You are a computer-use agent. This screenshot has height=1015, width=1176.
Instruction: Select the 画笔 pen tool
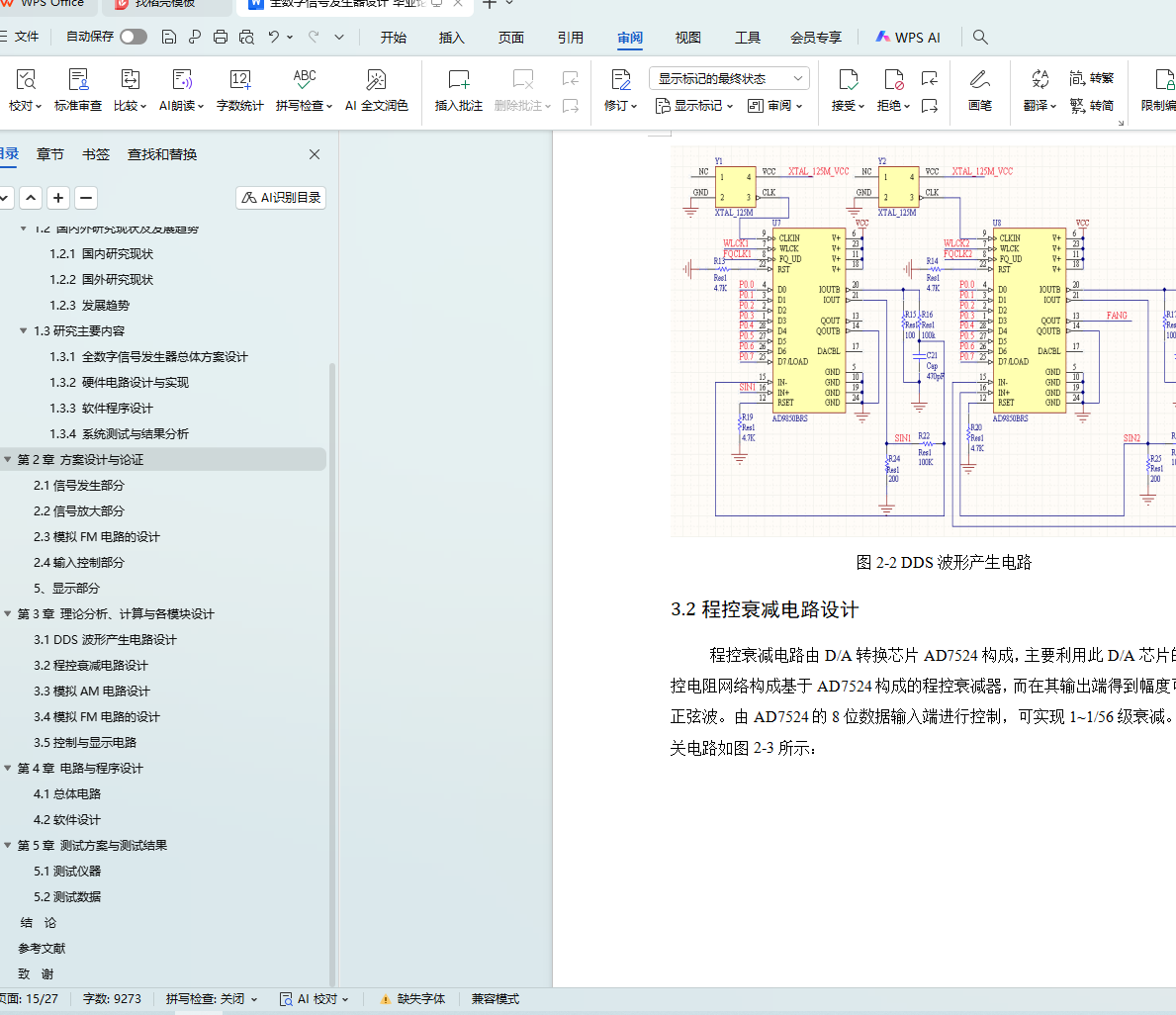[979, 80]
